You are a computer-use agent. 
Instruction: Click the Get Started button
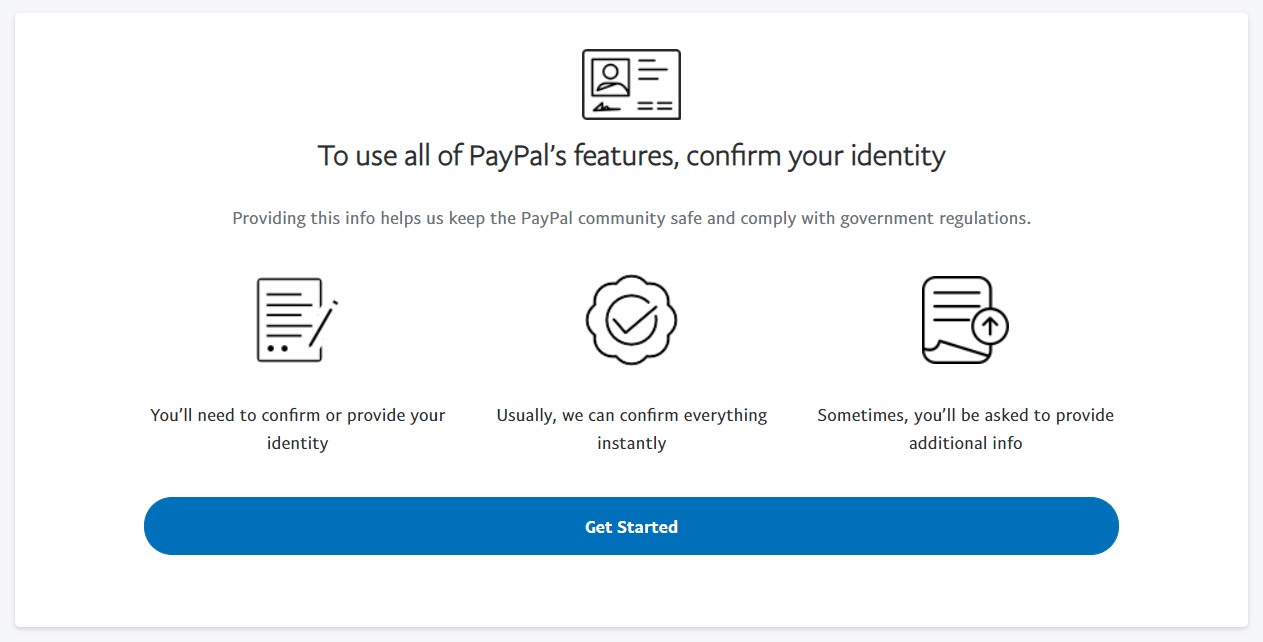[631, 526]
